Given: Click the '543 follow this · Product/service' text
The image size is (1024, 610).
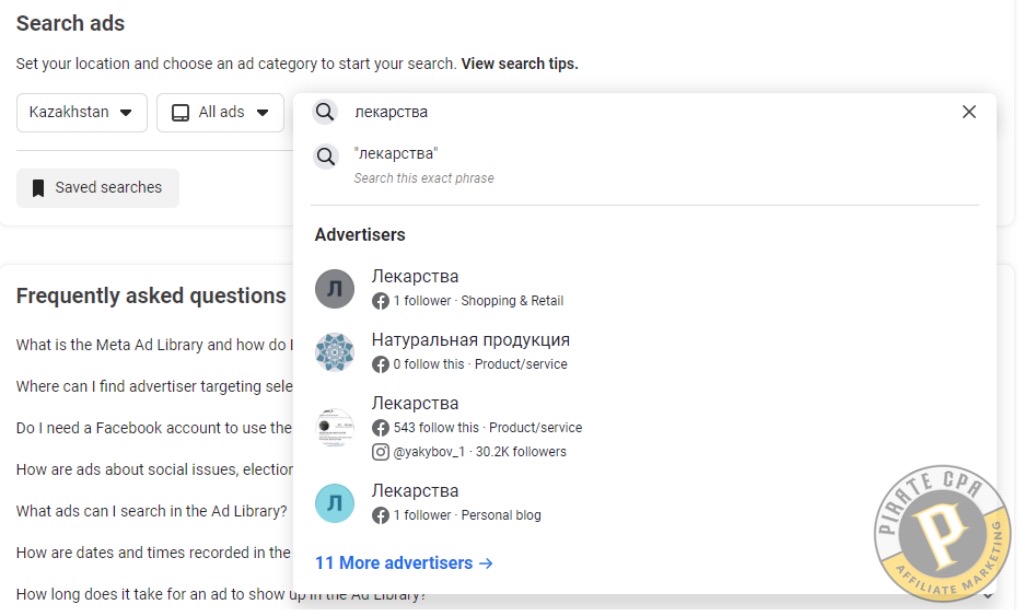Looking at the screenshot, I should [487, 428].
